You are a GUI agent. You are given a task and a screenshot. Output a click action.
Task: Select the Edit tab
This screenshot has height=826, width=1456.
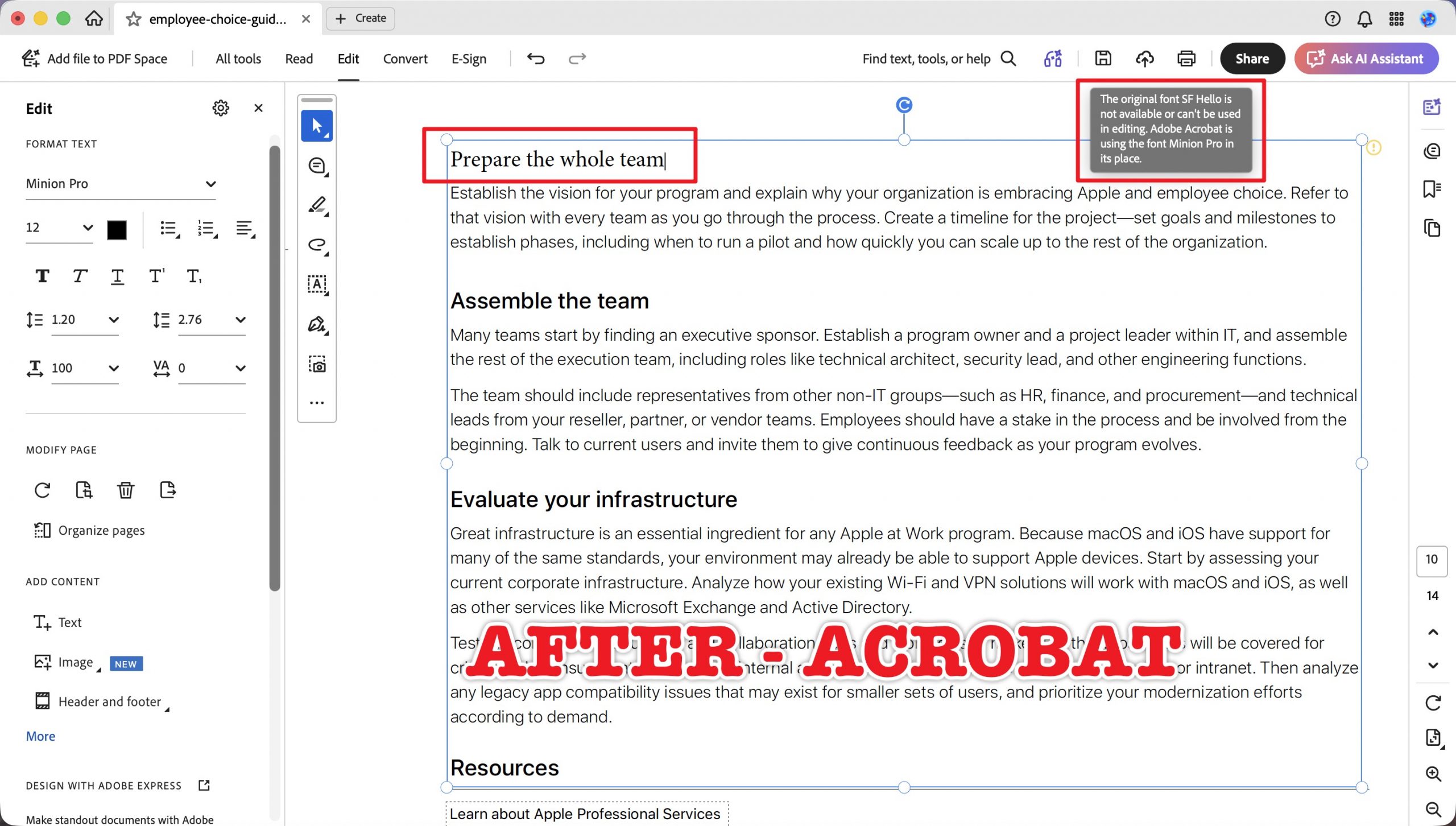pos(348,59)
